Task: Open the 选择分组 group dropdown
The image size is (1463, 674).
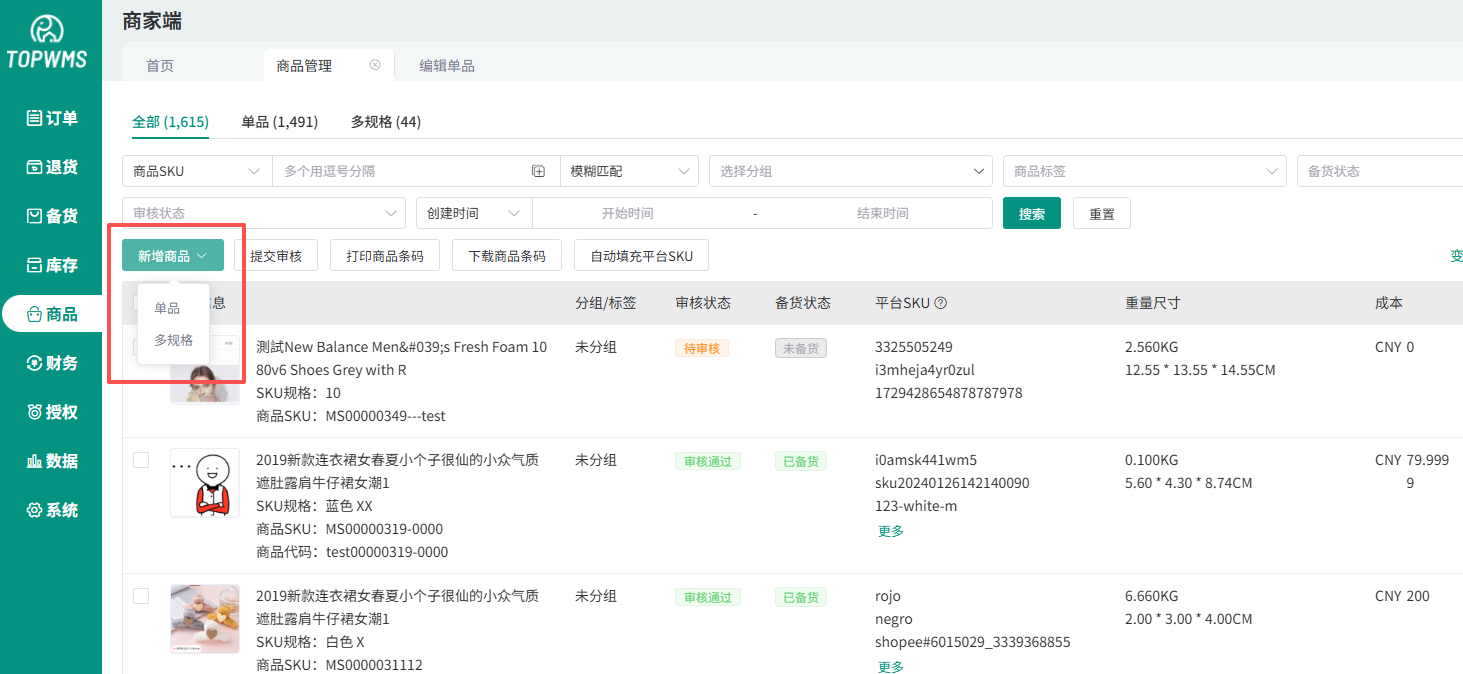Action: tap(850, 171)
